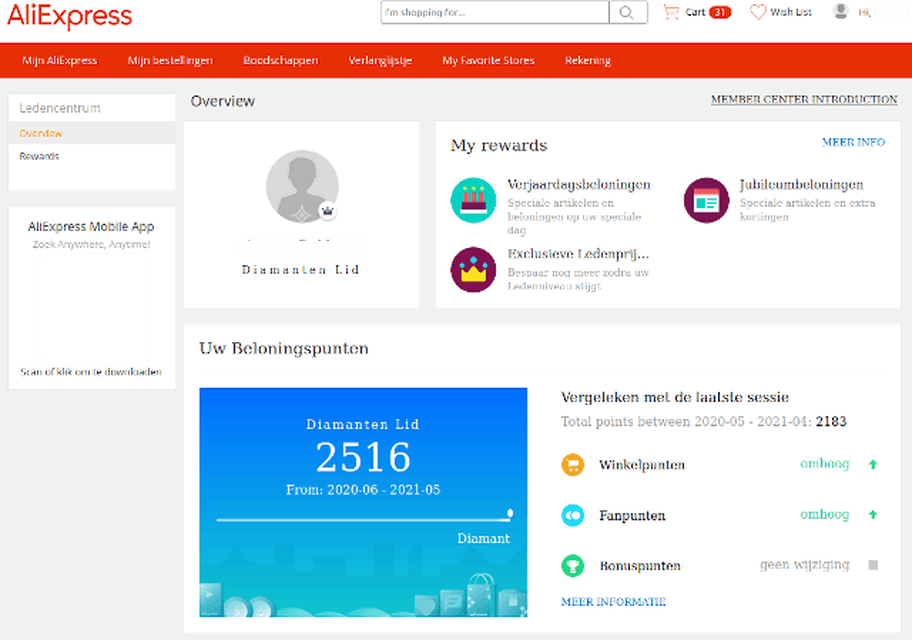Click the AliExpress logo
Image resolution: width=912 pixels, height=640 pixels.
(x=69, y=15)
